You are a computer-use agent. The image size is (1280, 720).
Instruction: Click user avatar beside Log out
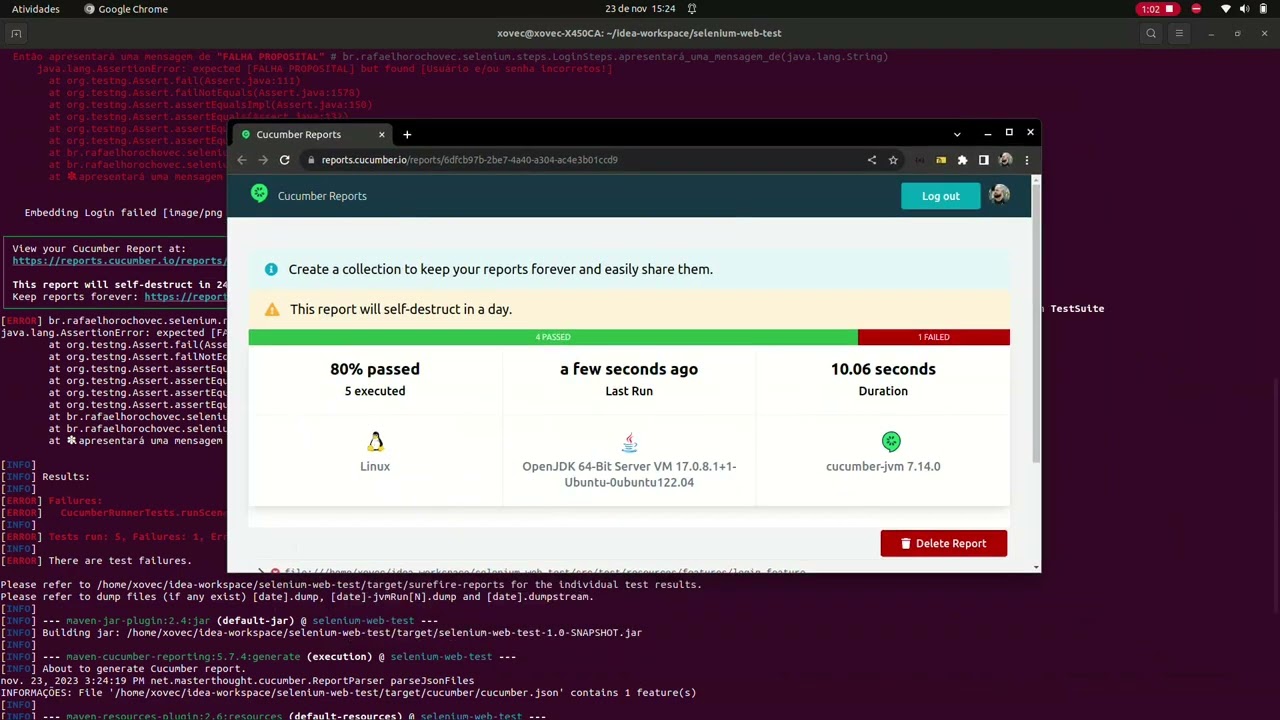[x=999, y=195]
